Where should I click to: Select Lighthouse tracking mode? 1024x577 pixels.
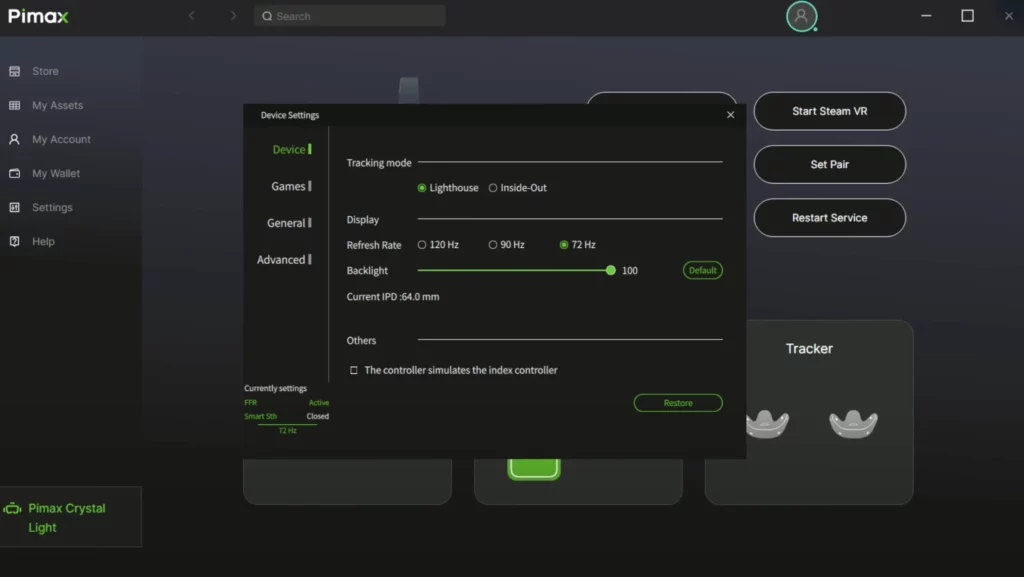(448, 188)
